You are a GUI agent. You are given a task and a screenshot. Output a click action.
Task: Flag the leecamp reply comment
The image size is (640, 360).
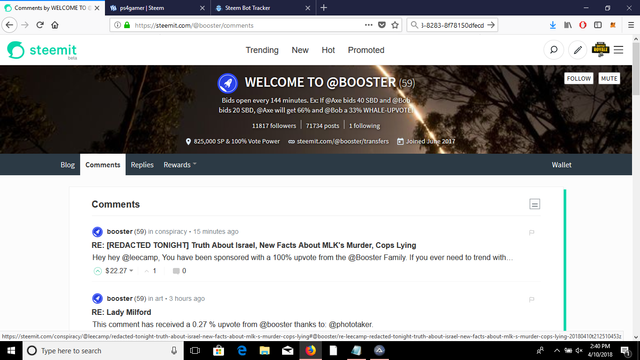[x=531, y=232]
